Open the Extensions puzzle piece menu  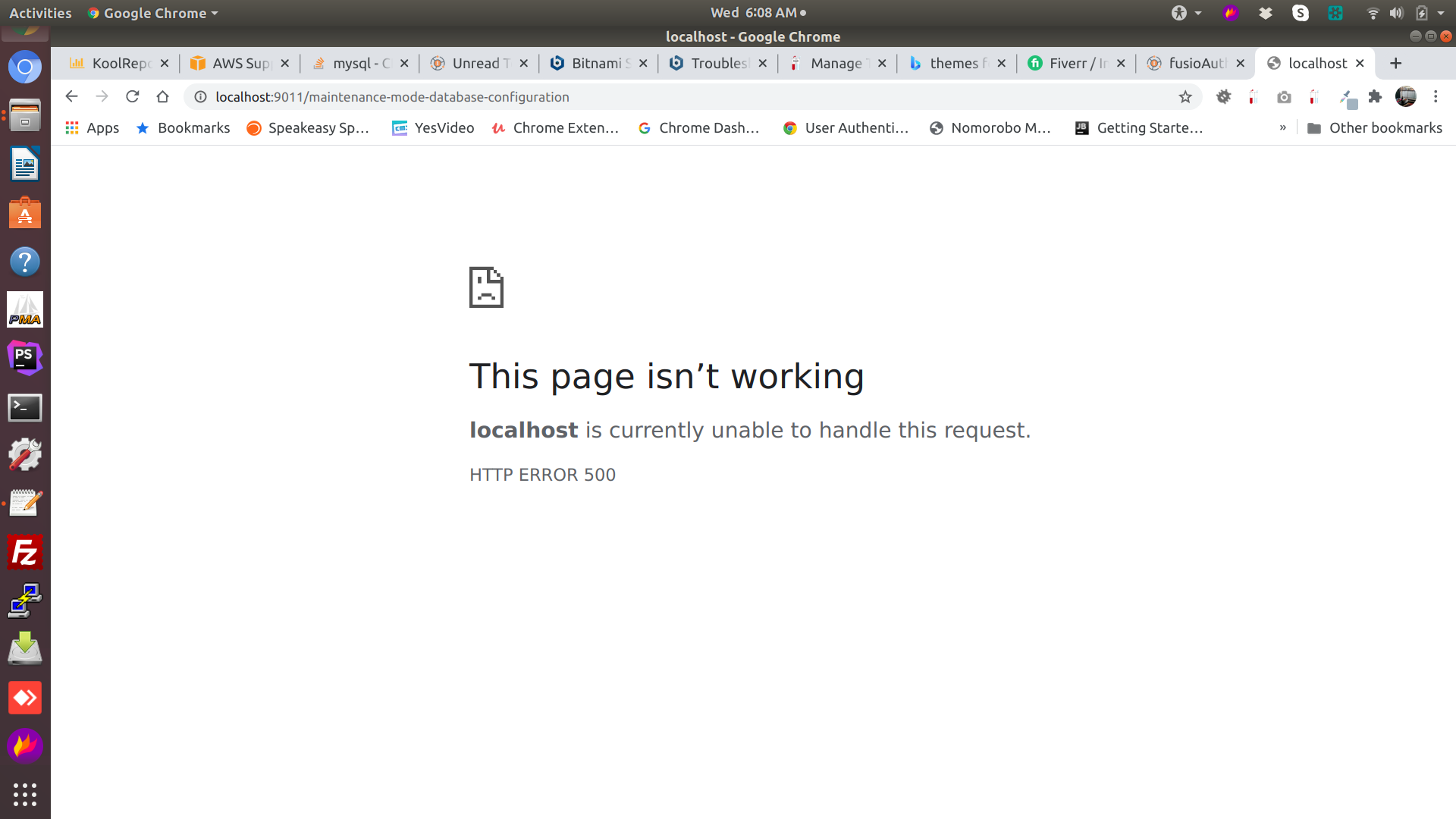pyautogui.click(x=1375, y=96)
